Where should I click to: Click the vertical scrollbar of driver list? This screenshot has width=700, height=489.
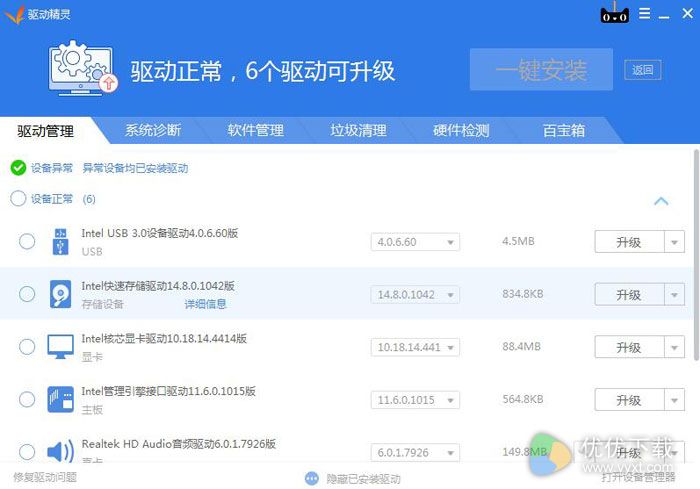(x=696, y=255)
